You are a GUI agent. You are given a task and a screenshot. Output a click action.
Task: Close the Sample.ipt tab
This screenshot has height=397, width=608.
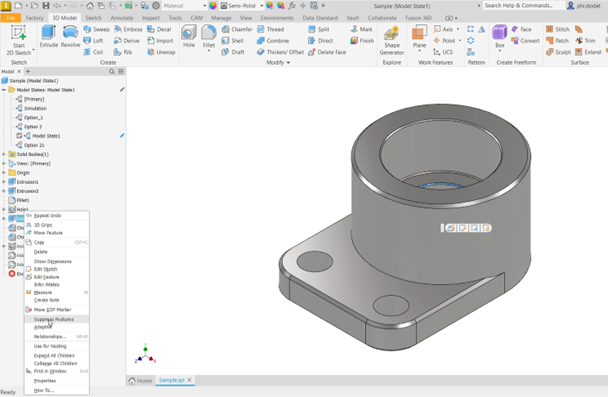pyautogui.click(x=189, y=380)
